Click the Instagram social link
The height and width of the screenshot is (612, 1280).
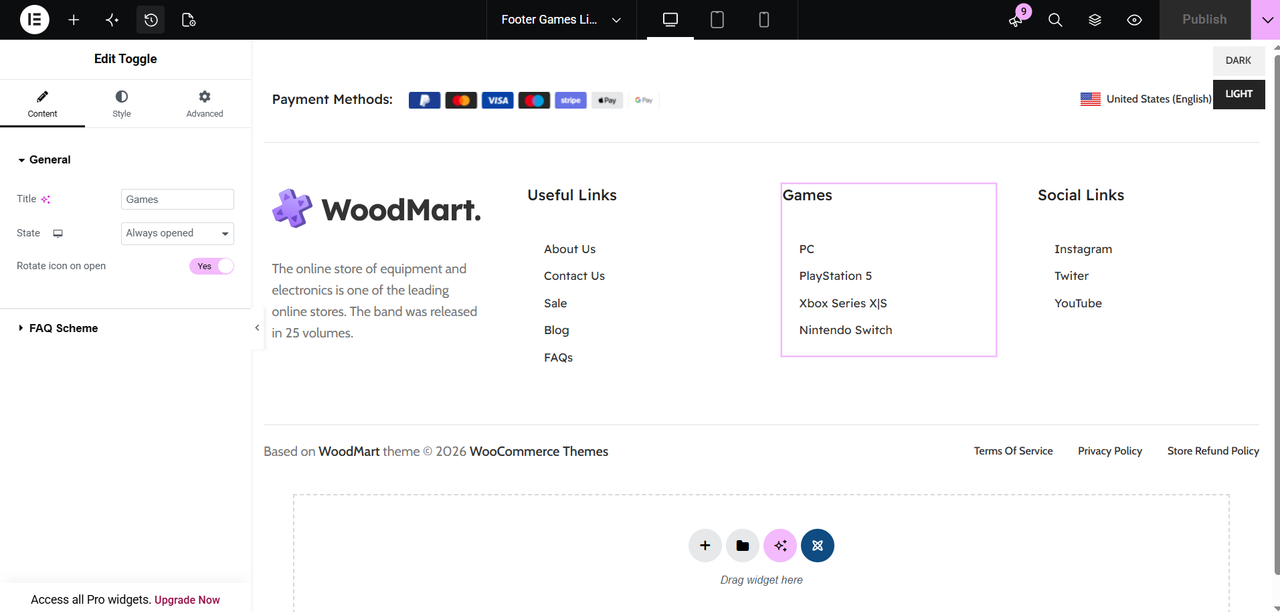point(1083,249)
